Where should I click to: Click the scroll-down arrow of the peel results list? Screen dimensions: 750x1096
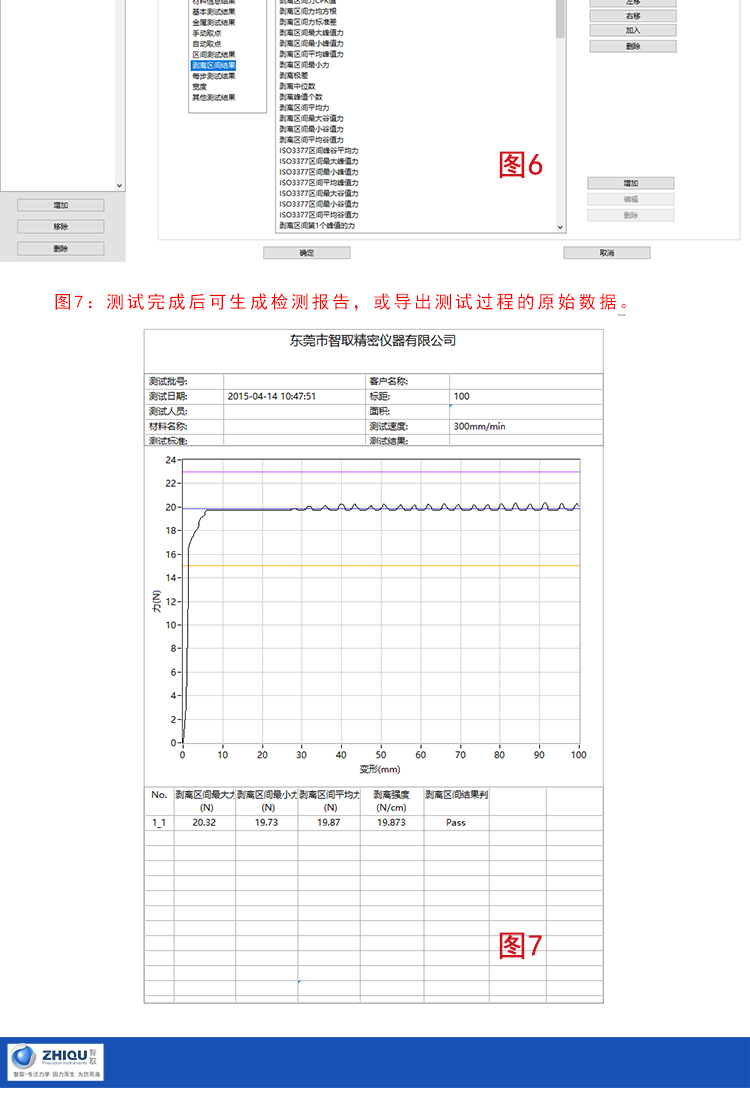click(x=560, y=227)
